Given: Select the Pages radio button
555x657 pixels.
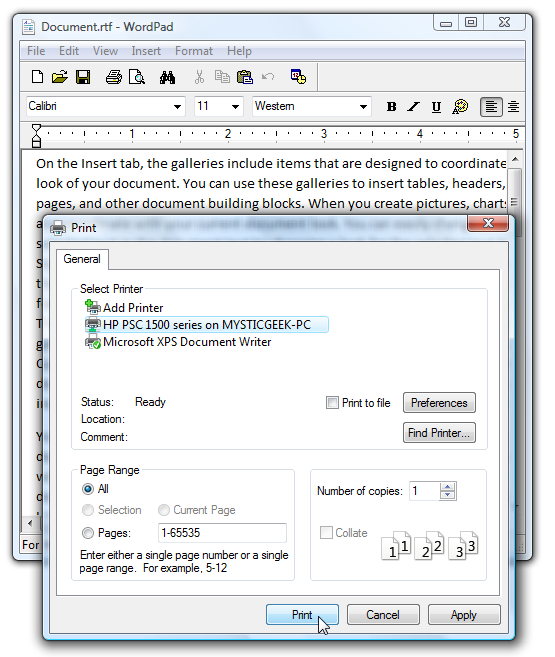Looking at the screenshot, I should pyautogui.click(x=88, y=533).
